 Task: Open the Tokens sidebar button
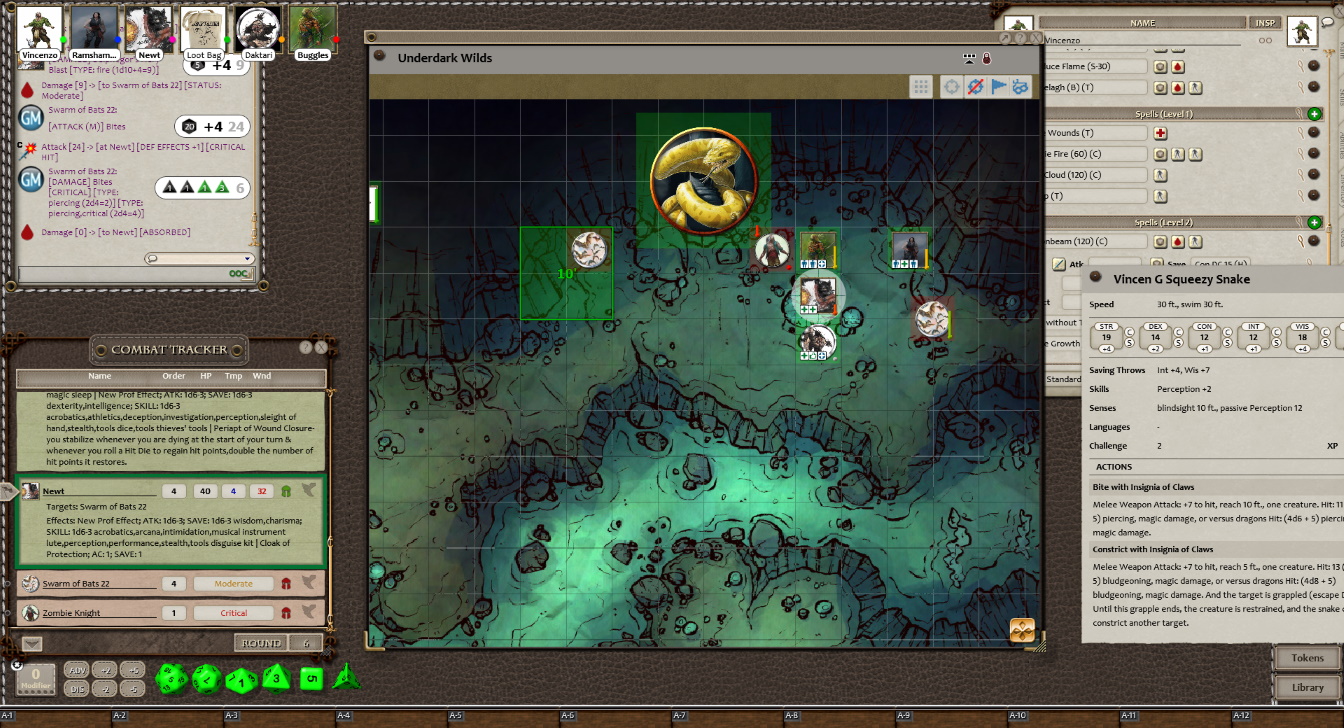(1307, 658)
